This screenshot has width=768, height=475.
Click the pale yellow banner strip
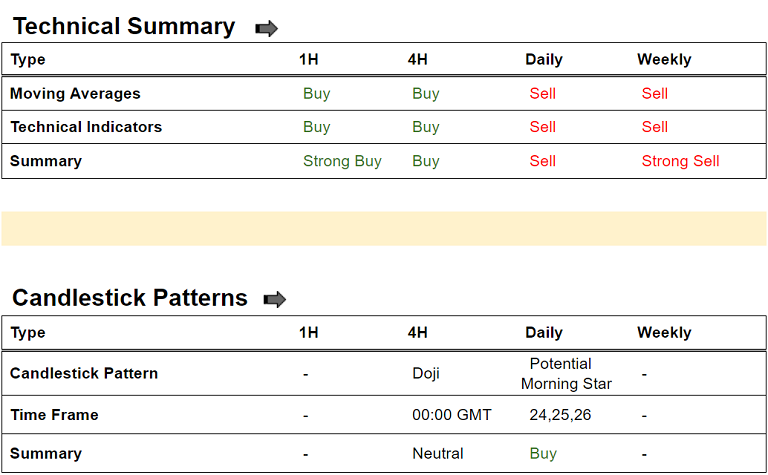click(384, 228)
